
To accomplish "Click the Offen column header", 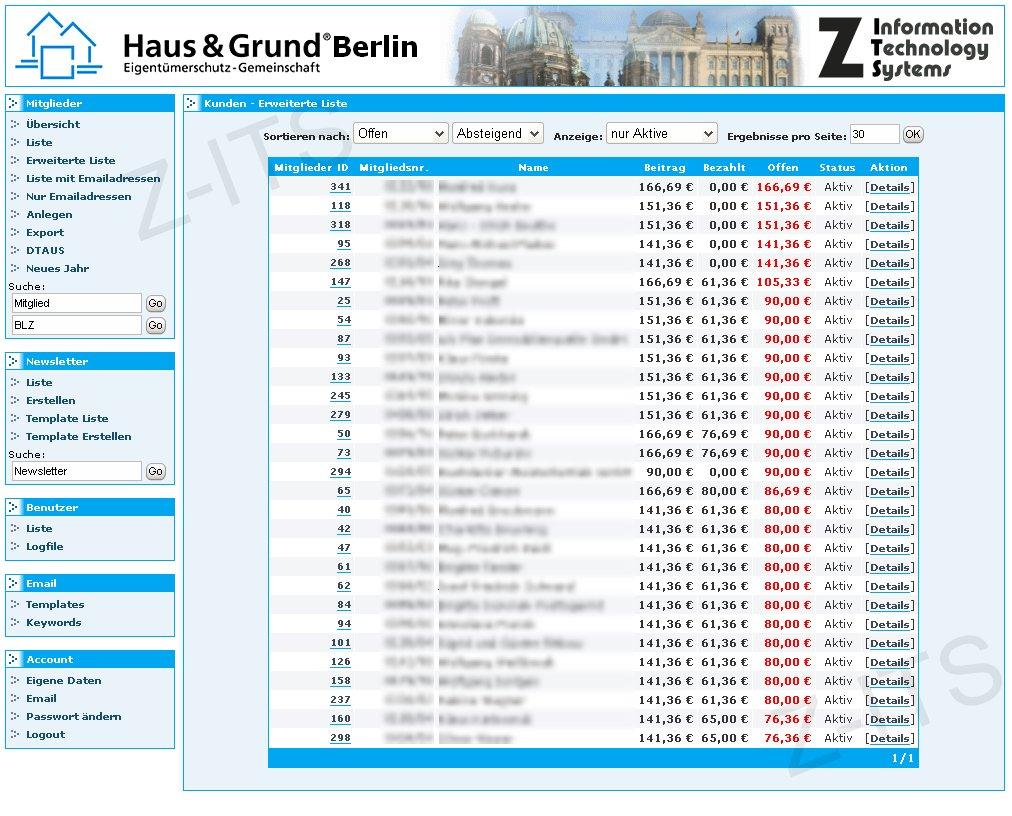I will [x=783, y=168].
